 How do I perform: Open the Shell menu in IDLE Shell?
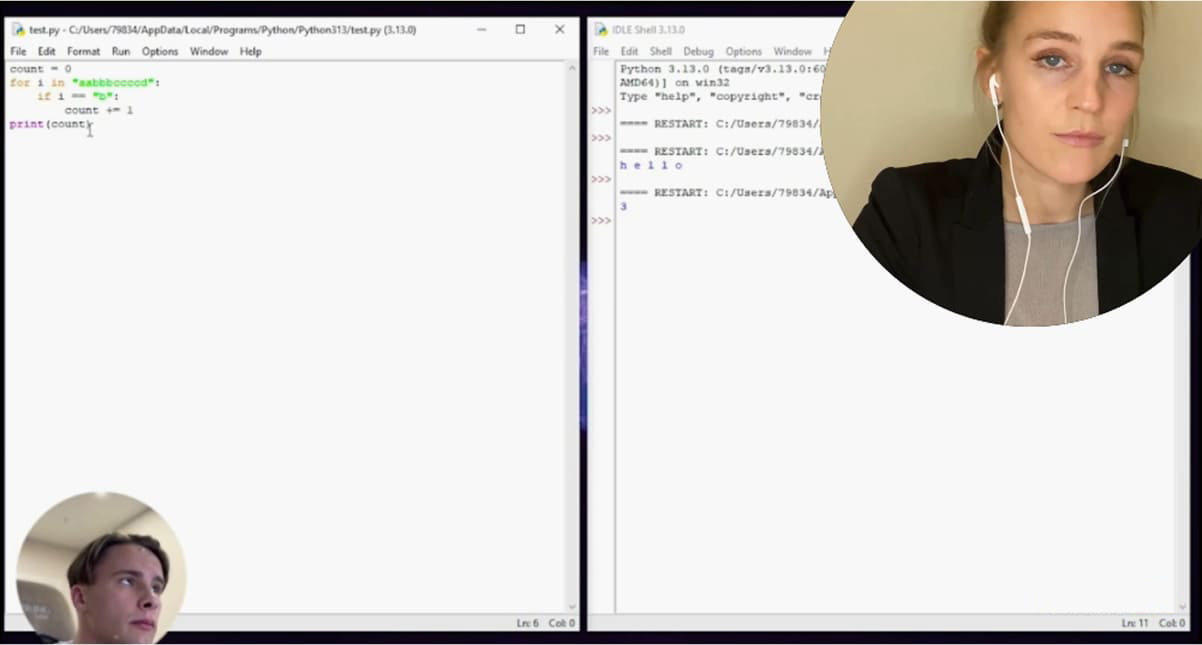click(660, 52)
